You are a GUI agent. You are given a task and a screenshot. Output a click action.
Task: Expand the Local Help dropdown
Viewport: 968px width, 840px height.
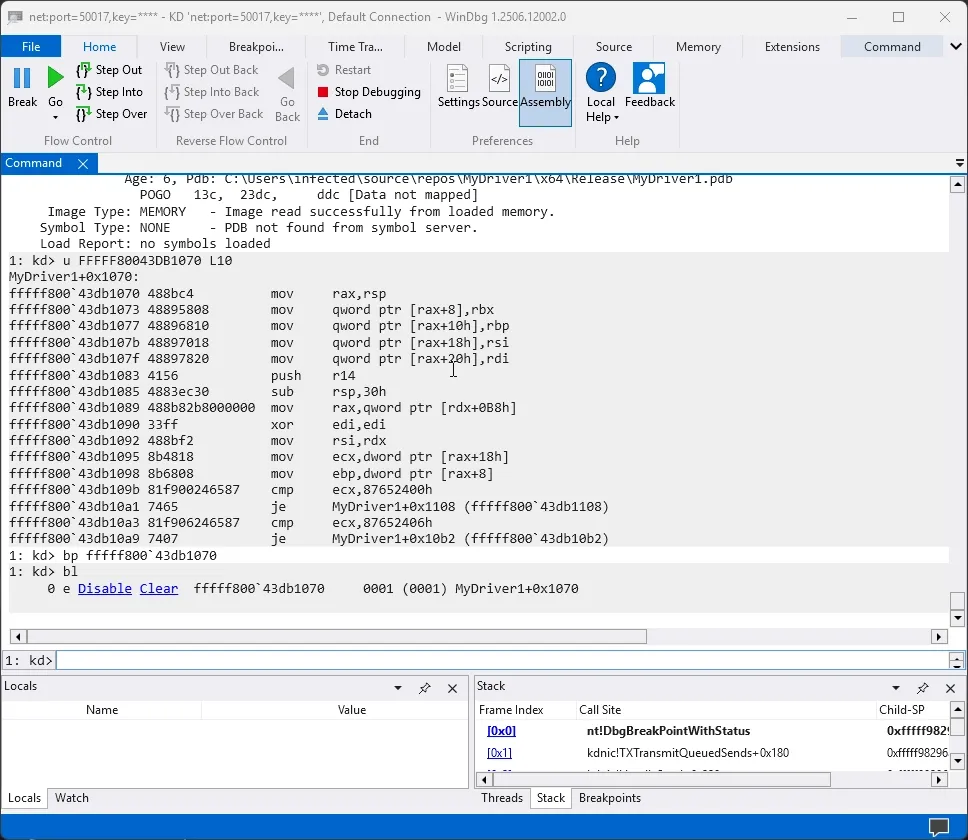click(x=616, y=117)
